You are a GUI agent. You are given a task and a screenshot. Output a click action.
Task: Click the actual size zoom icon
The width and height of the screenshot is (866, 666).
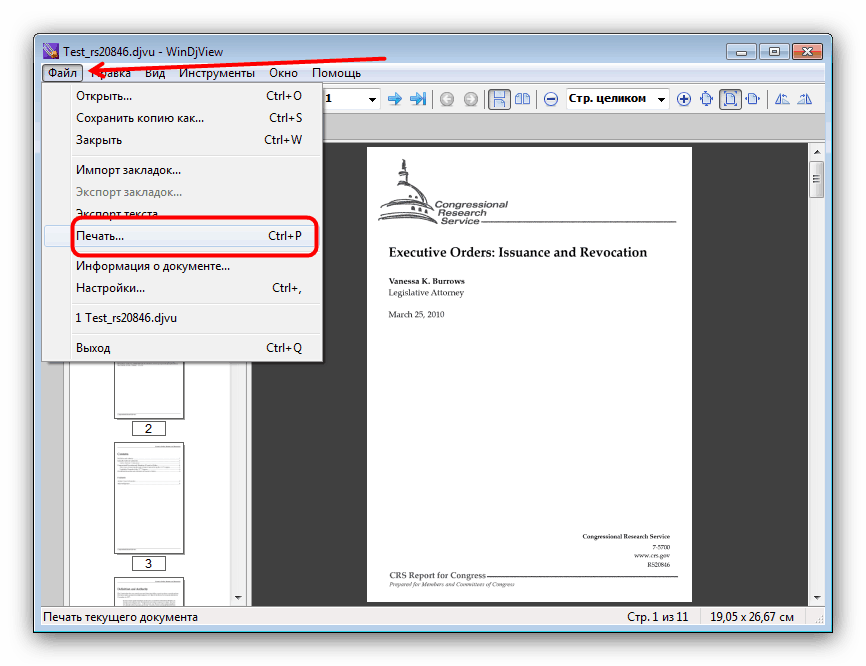[x=707, y=99]
